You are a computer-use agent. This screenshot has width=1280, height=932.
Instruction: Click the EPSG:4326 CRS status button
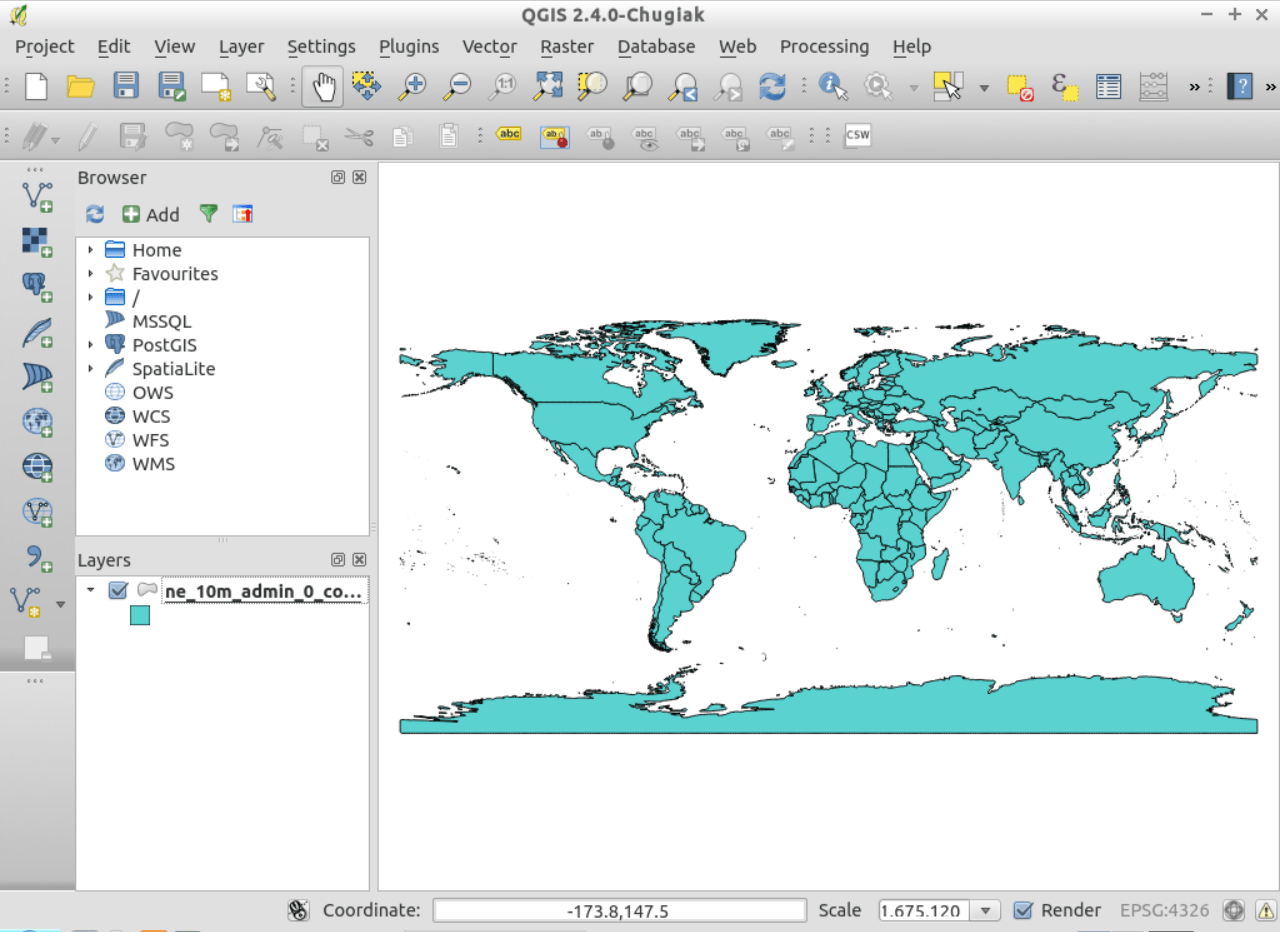coord(1164,910)
